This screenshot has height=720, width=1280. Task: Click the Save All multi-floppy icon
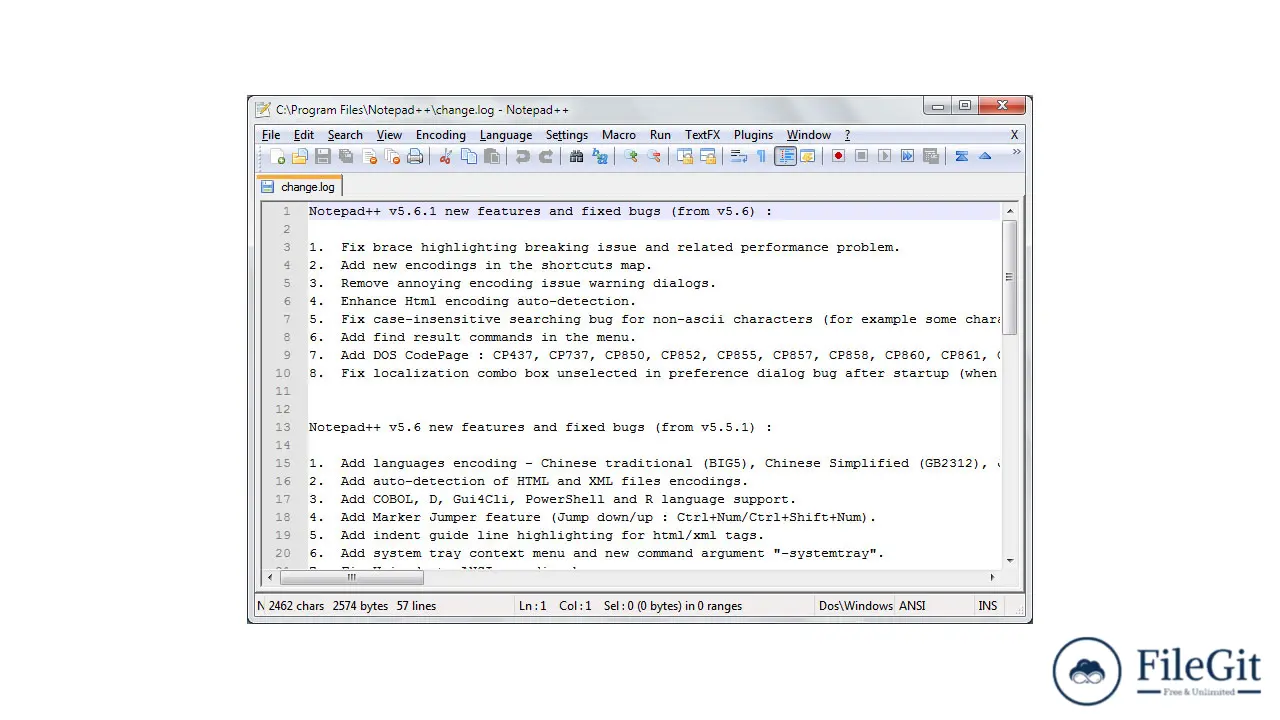346,156
